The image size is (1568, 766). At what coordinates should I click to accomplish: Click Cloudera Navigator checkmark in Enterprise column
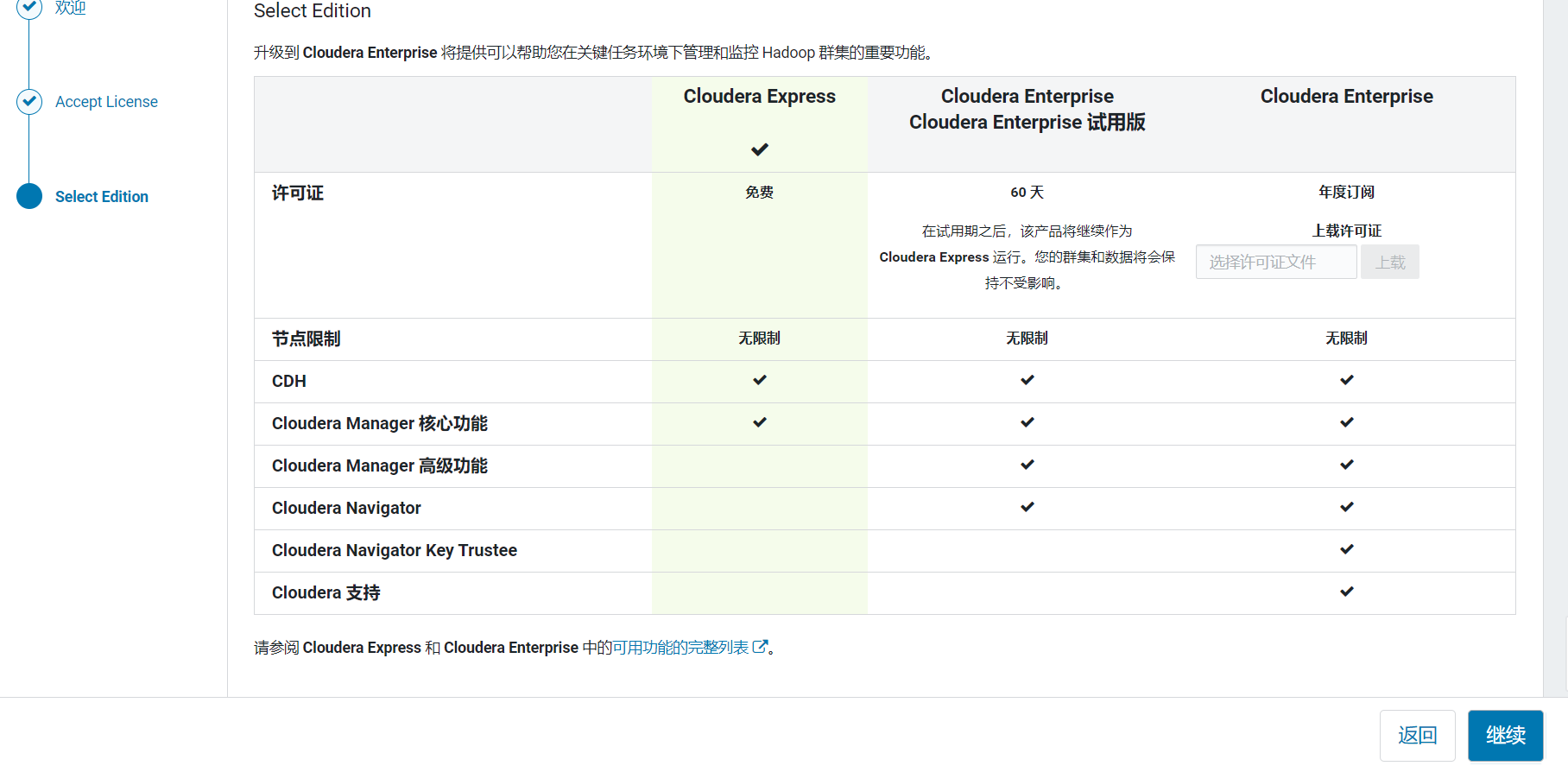click(x=1347, y=507)
